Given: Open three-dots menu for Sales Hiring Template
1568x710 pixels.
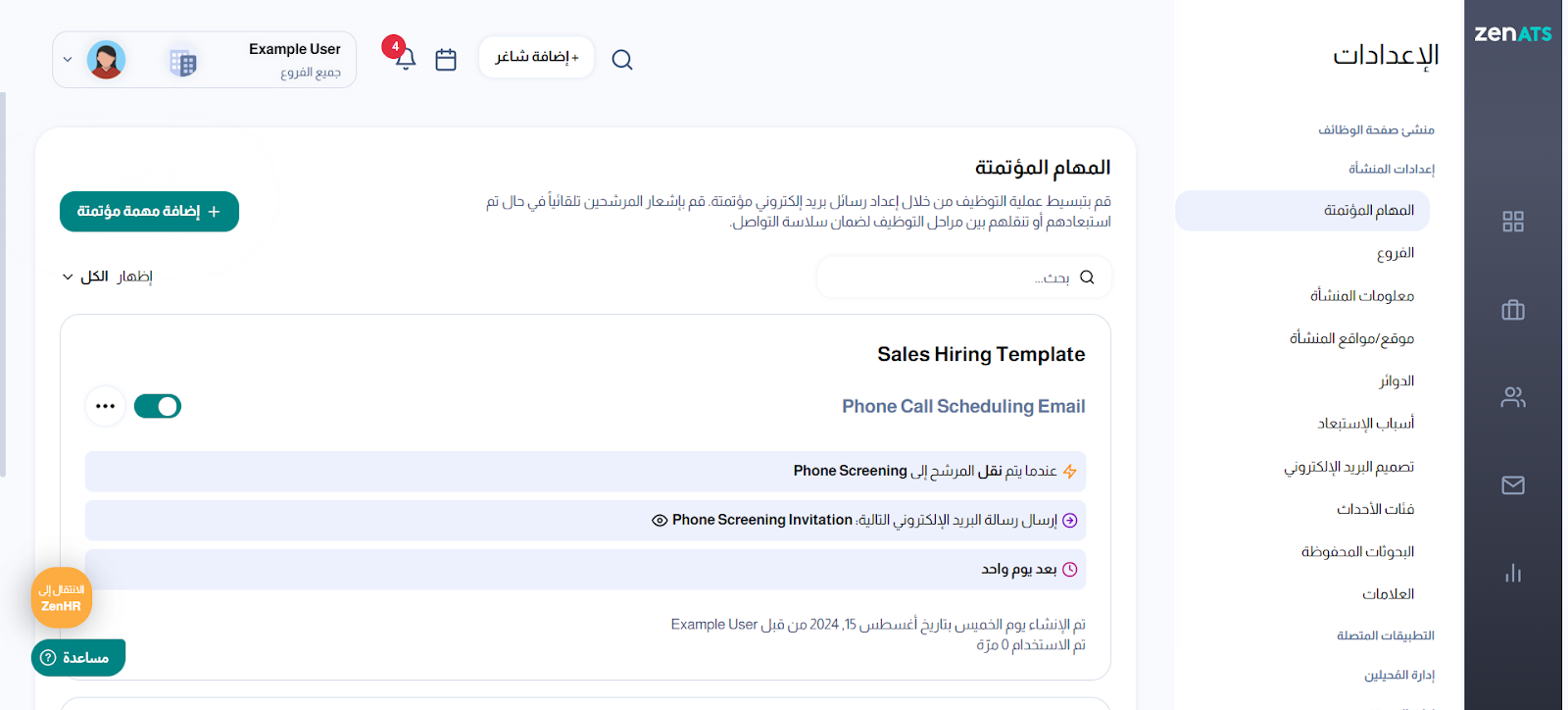Looking at the screenshot, I should [106, 406].
